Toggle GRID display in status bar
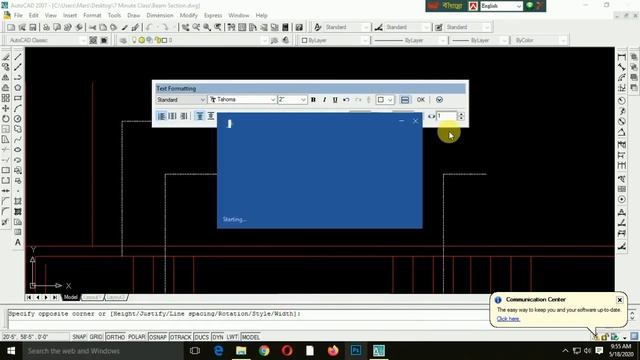Screen dimensions: 640x360 tap(96, 337)
